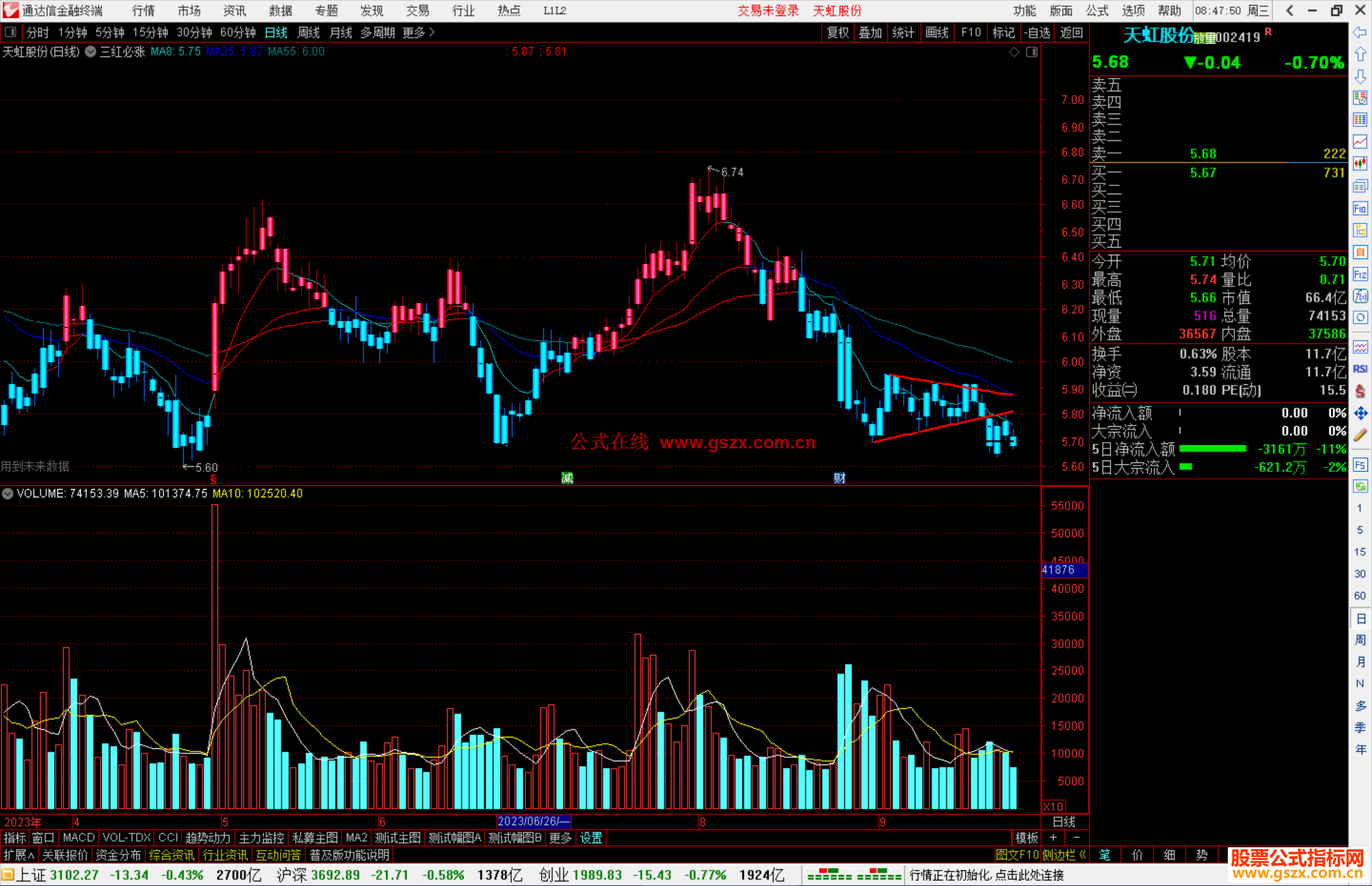Click the RSI indicator sidebar icon
Viewport: 1372px width, 886px height.
[1360, 369]
